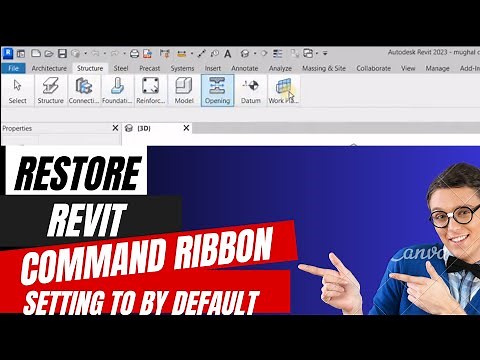Click the collapsed Work Plane panel button
Viewport: 480px width, 360px height.
point(284,90)
